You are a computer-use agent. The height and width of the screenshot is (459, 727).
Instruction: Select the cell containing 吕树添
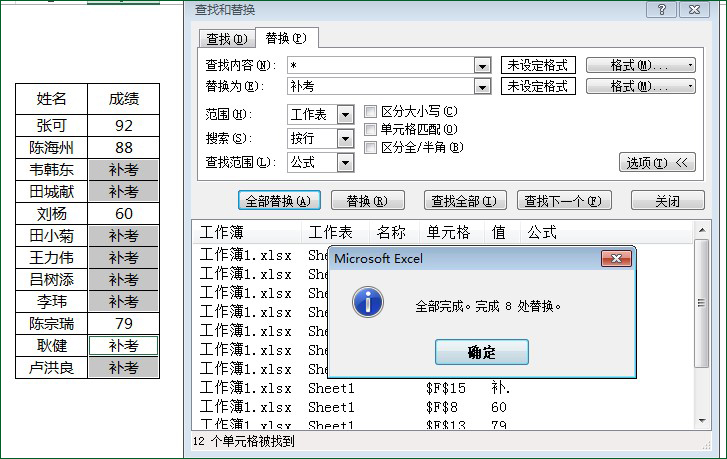(51, 280)
